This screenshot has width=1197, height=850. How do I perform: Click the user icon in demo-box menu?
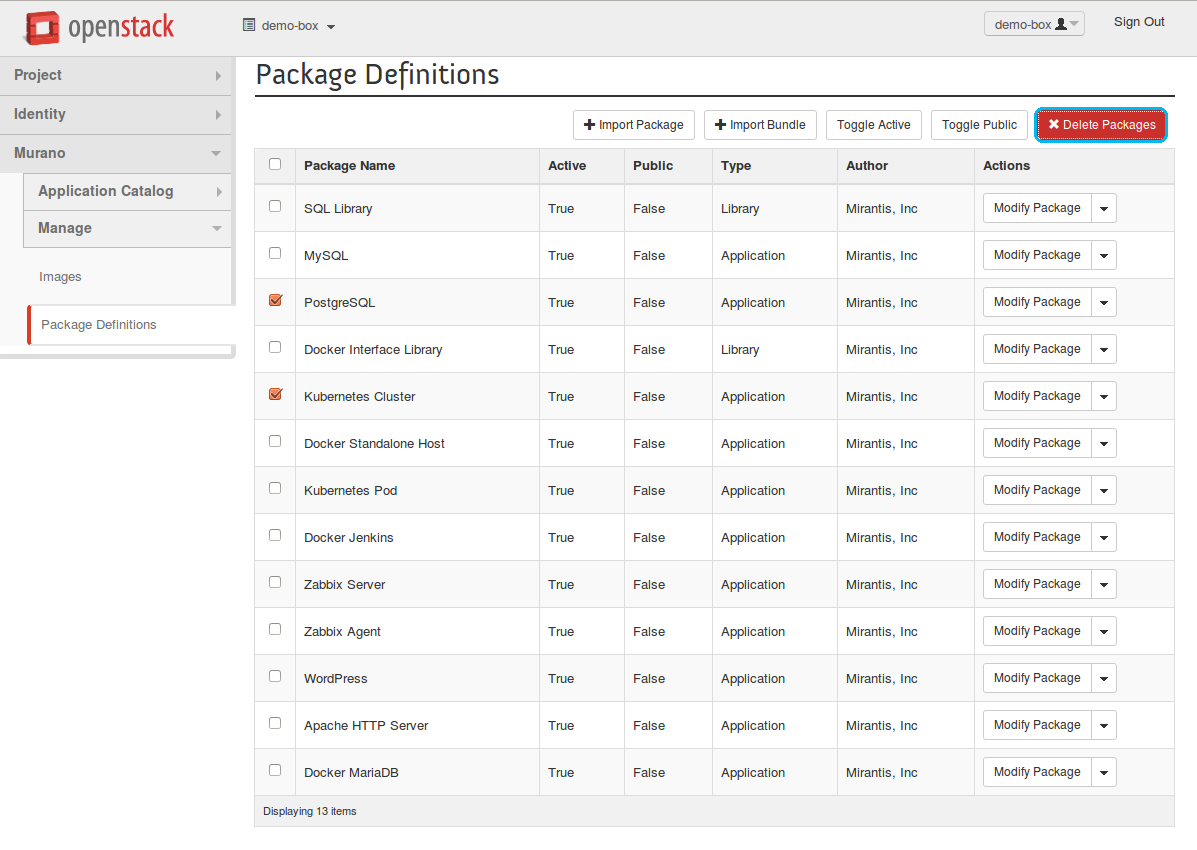pos(1061,25)
